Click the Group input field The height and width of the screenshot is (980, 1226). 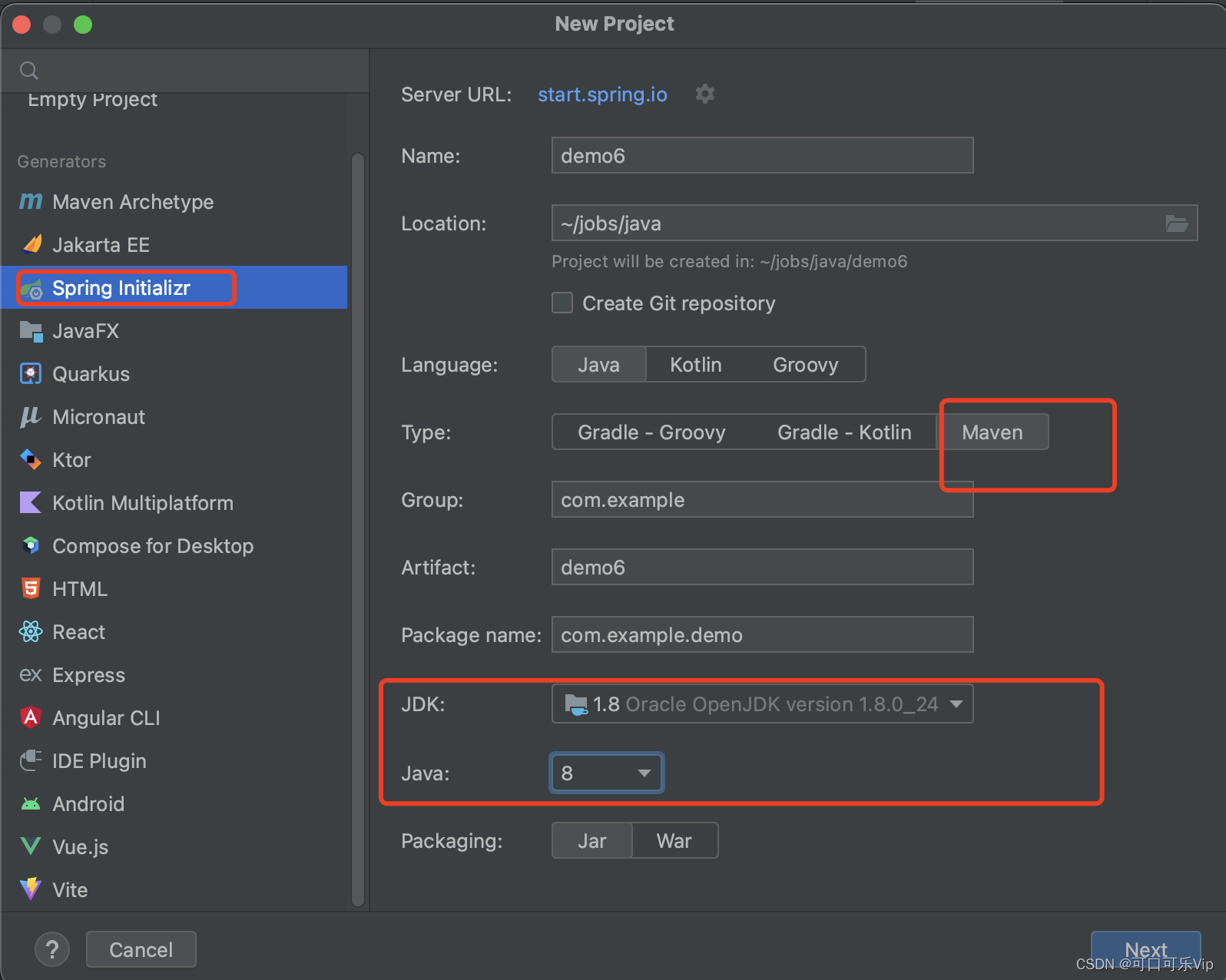(x=762, y=500)
